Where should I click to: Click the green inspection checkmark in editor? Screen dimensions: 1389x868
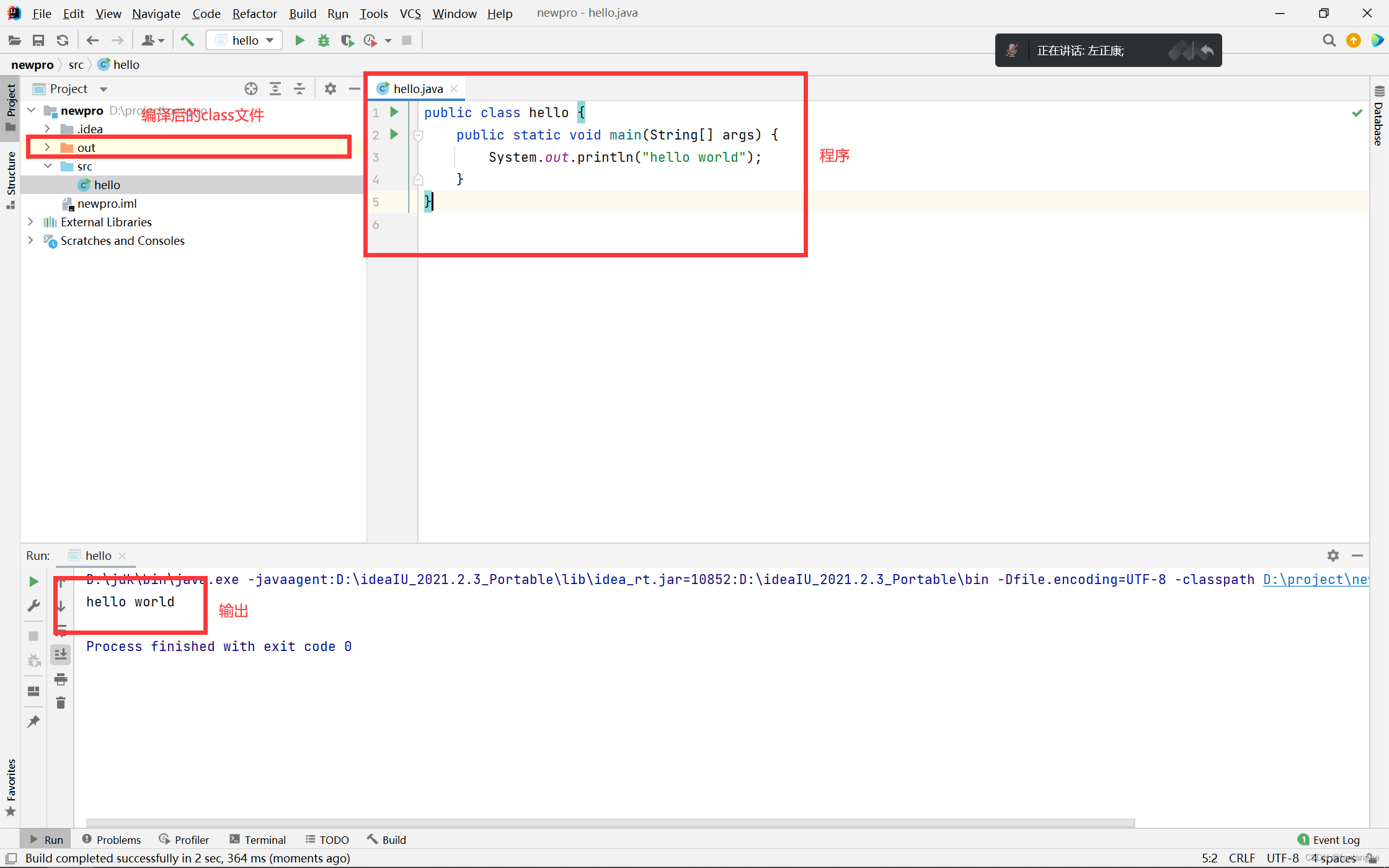(x=1357, y=113)
